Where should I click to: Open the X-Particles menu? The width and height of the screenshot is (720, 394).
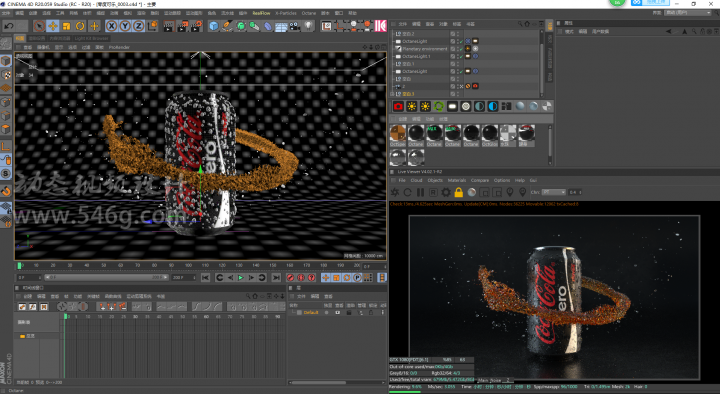(286, 13)
